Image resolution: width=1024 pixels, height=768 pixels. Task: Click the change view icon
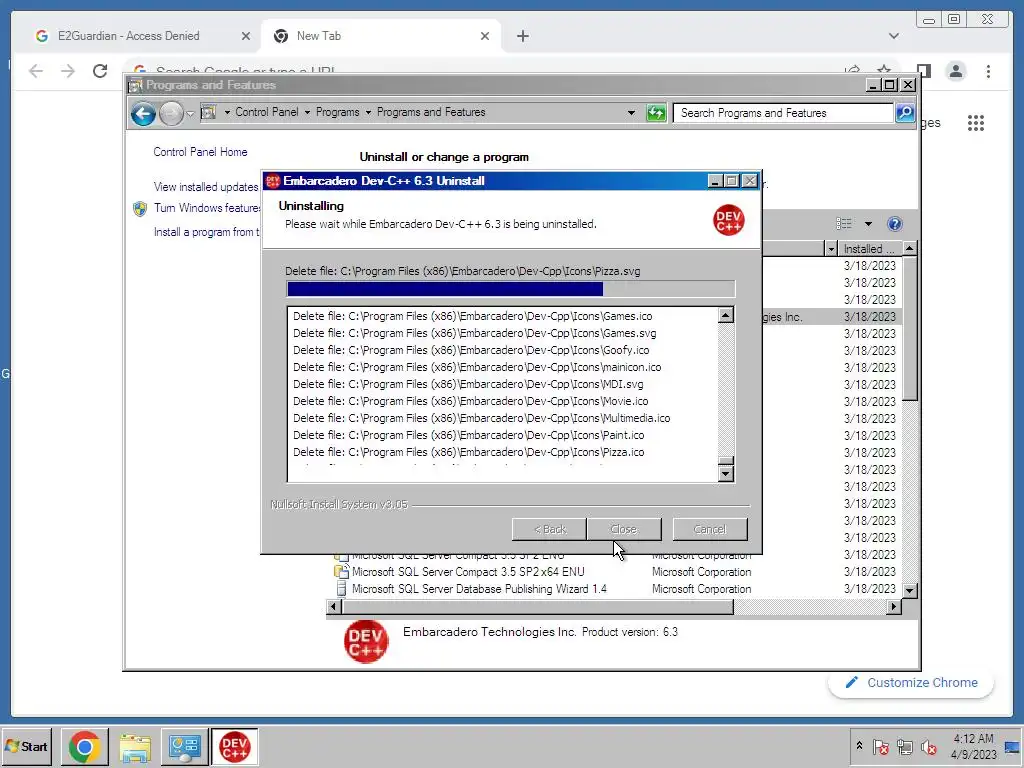844,224
